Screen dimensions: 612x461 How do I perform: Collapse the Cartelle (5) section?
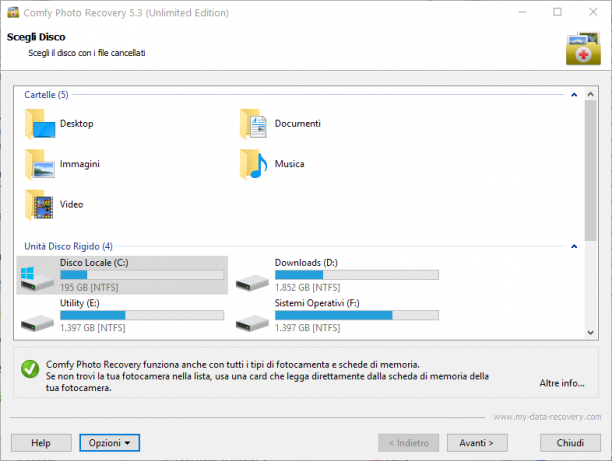click(574, 95)
